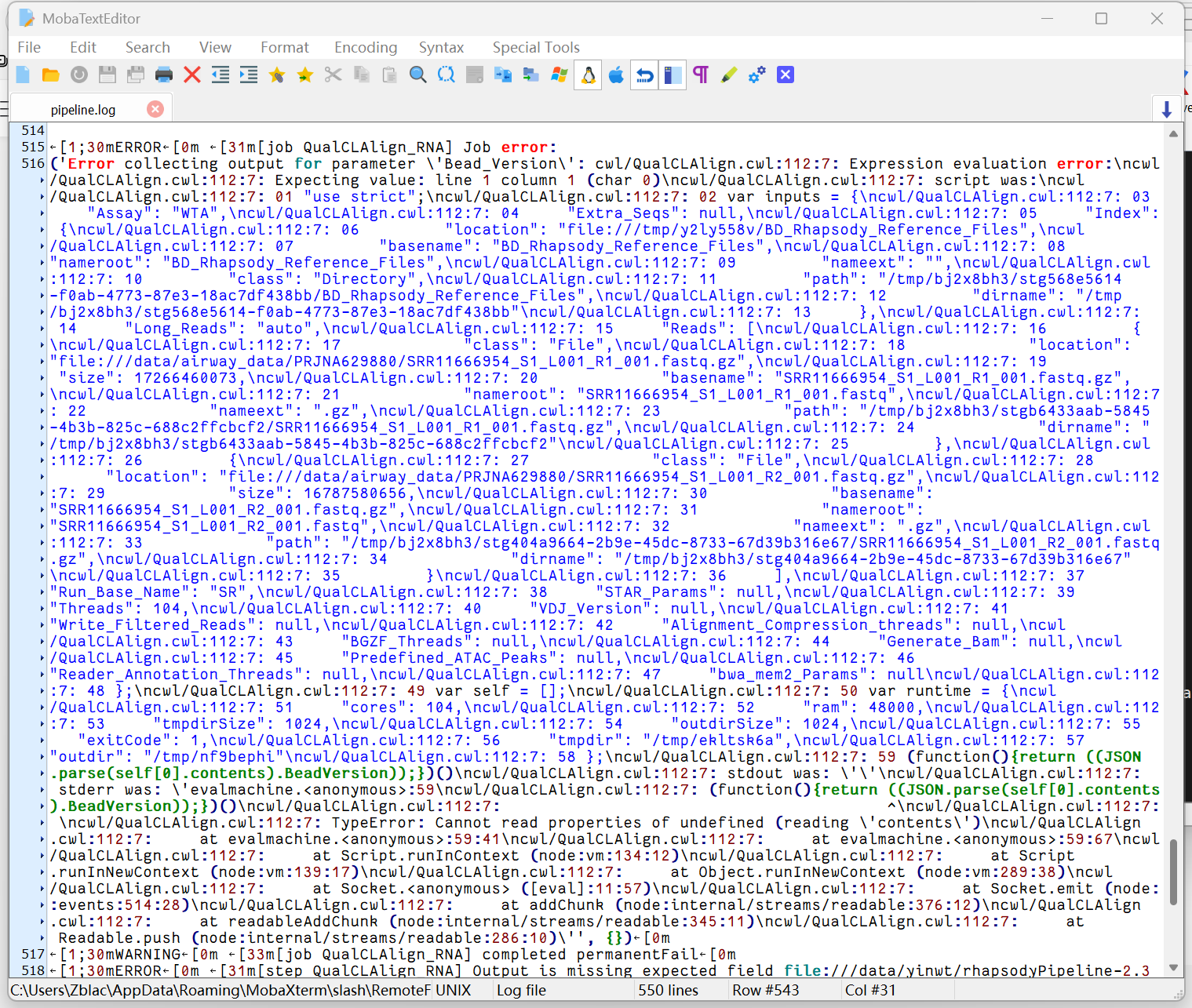Paste from clipboard using the clipboard icon
1192x1008 pixels.
390,75
